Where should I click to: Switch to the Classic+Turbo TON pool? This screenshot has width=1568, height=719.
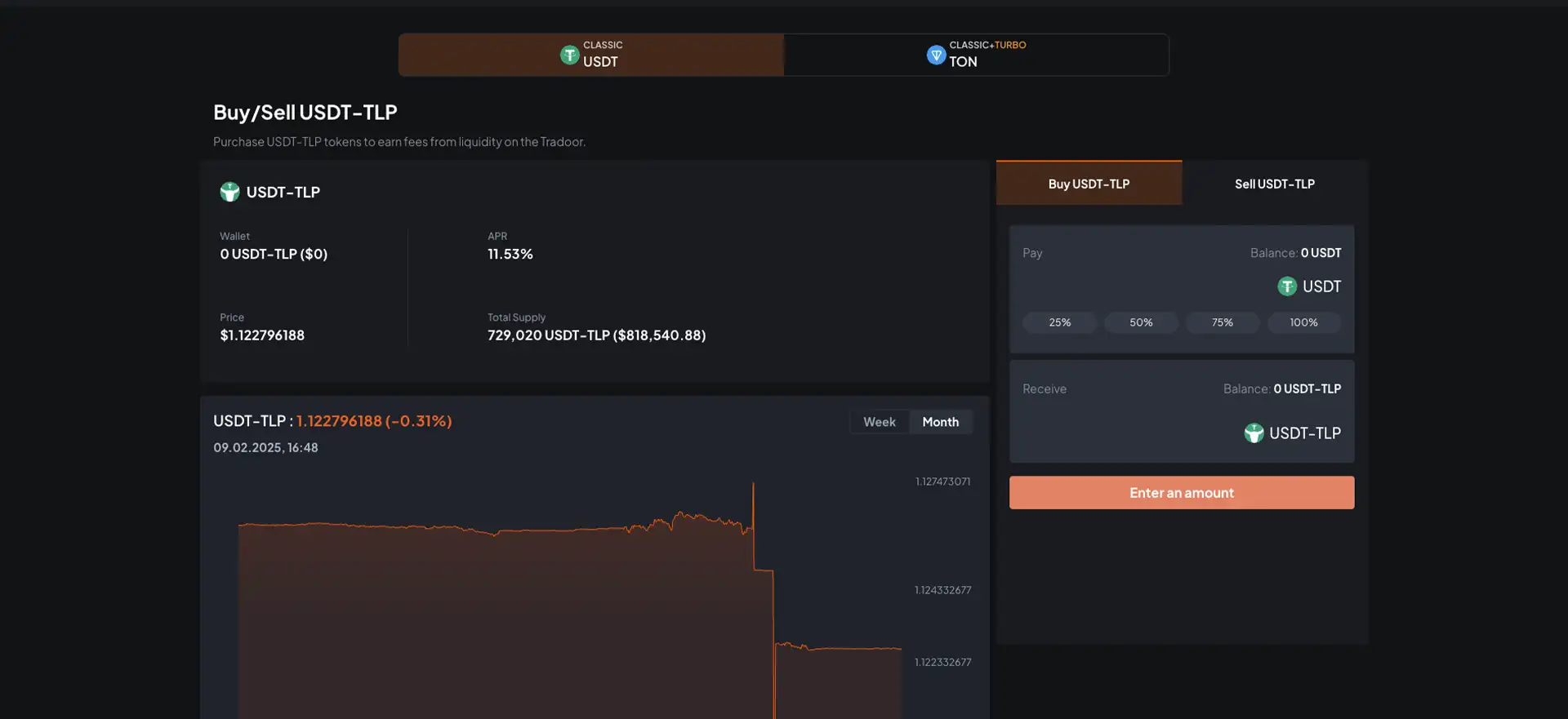[976, 55]
